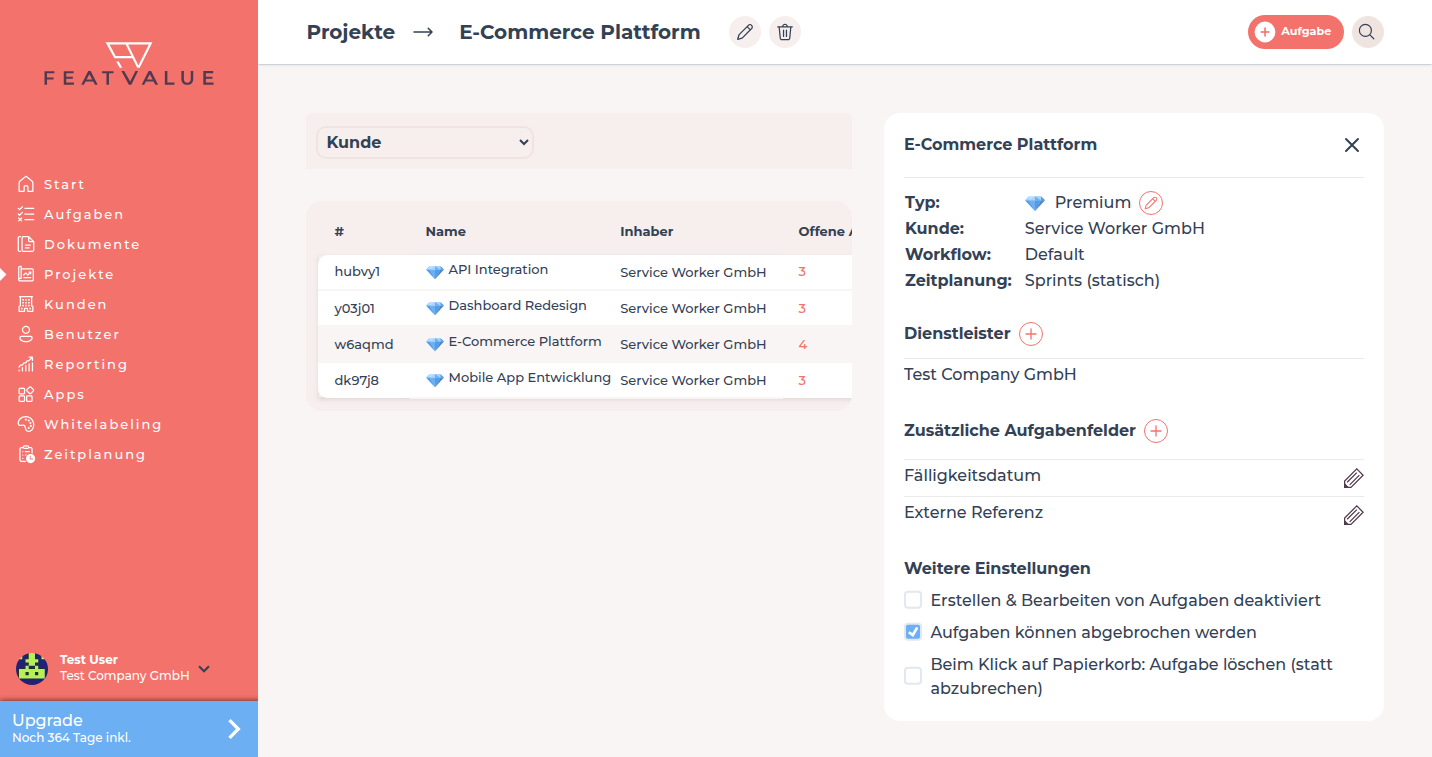This screenshot has width=1432, height=757.
Task: Click Sprints (statisch) Zeitplanung value
Action: [1092, 281]
